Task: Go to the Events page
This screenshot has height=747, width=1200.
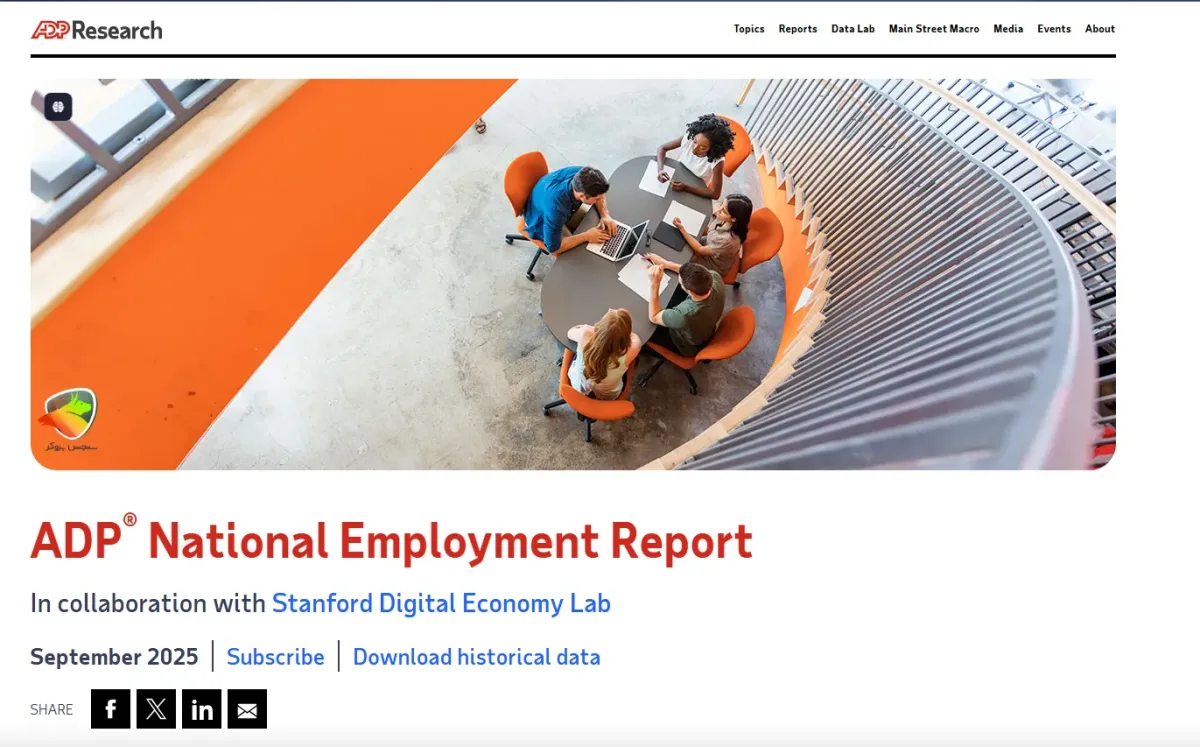Action: click(1054, 29)
